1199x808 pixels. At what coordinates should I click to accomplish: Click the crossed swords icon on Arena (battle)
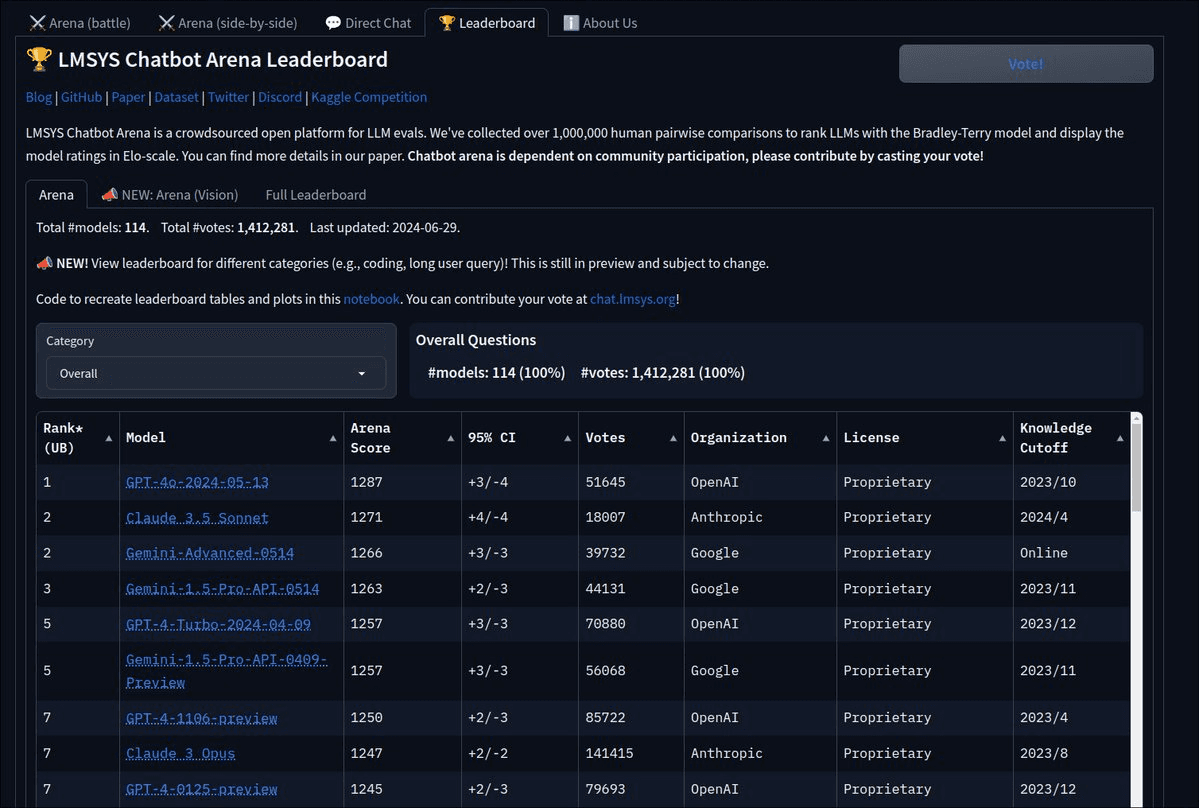[37, 23]
